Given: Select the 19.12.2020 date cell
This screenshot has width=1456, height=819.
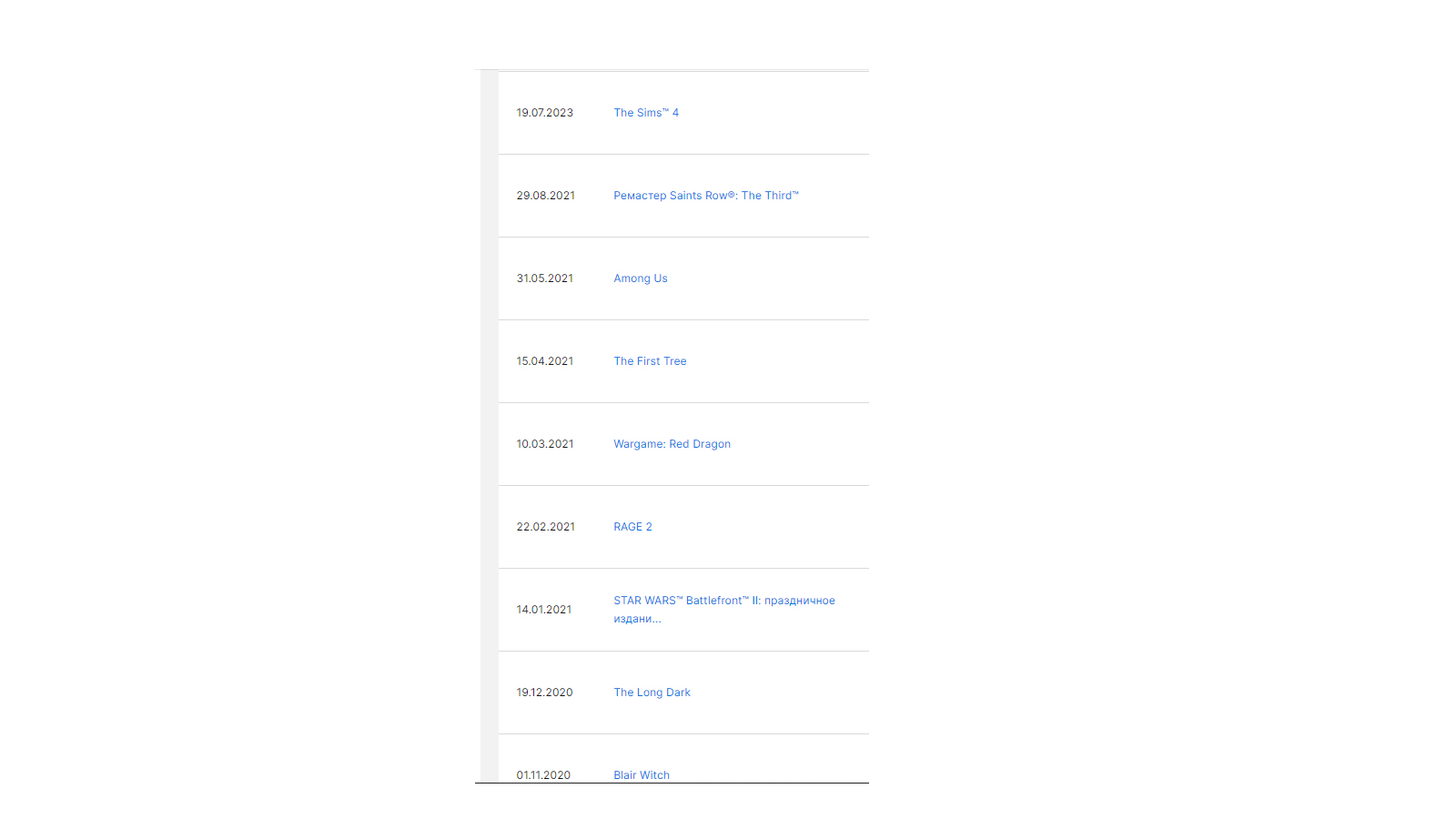Looking at the screenshot, I should click(x=545, y=693).
